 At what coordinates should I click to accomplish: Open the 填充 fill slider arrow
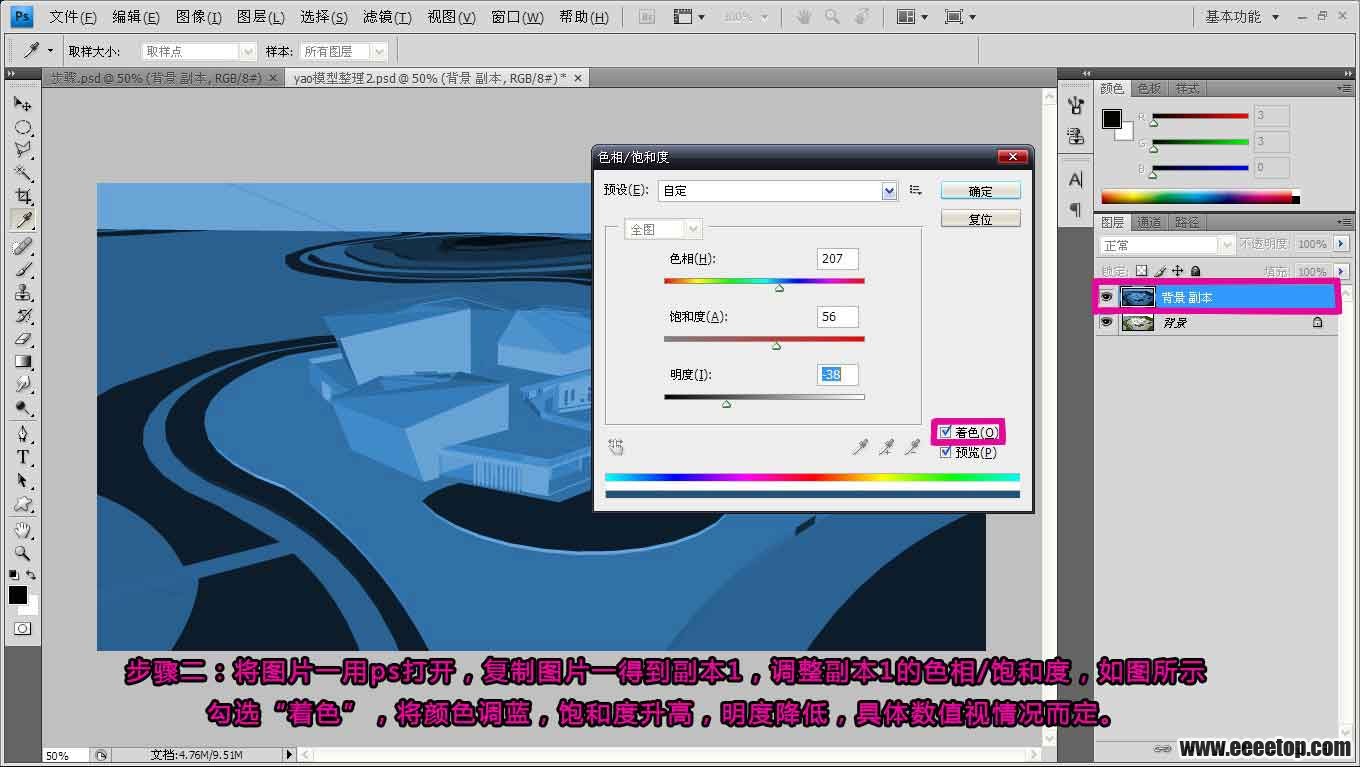[x=1341, y=271]
